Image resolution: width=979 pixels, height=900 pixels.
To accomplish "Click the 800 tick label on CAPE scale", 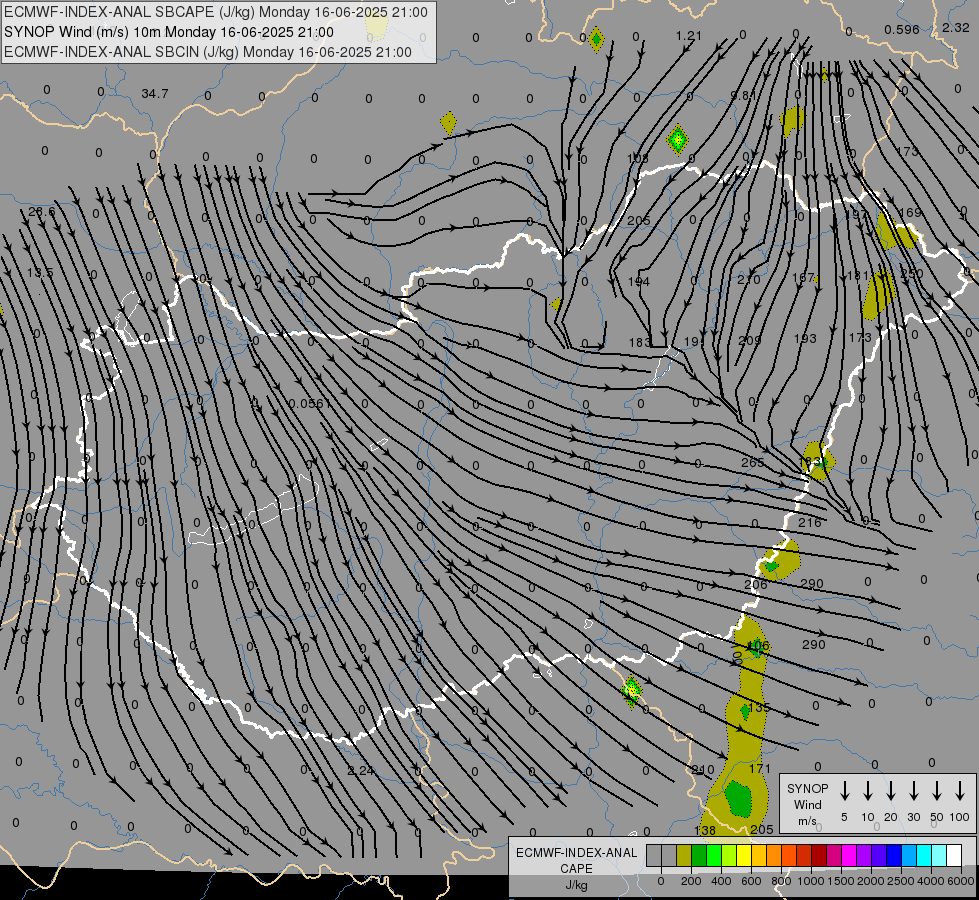I will click(x=781, y=881).
